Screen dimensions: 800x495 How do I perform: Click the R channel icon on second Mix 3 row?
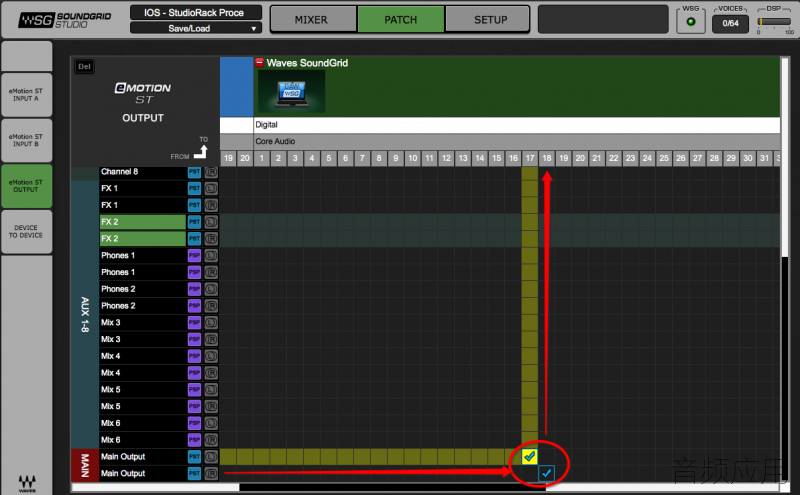coord(211,339)
